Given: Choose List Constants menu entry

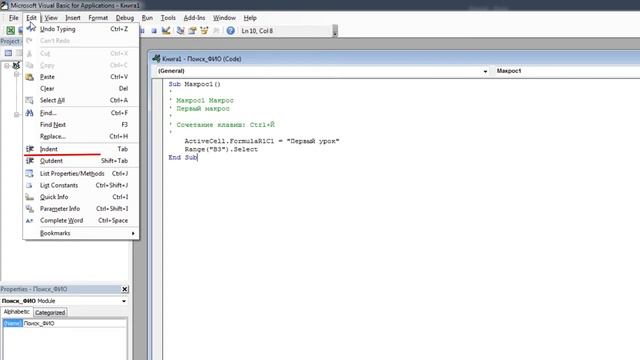Looking at the screenshot, I should coord(81,185).
